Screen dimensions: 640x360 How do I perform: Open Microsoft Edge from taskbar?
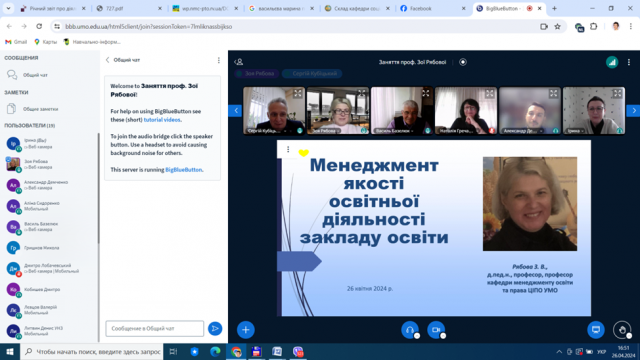(x=215, y=351)
